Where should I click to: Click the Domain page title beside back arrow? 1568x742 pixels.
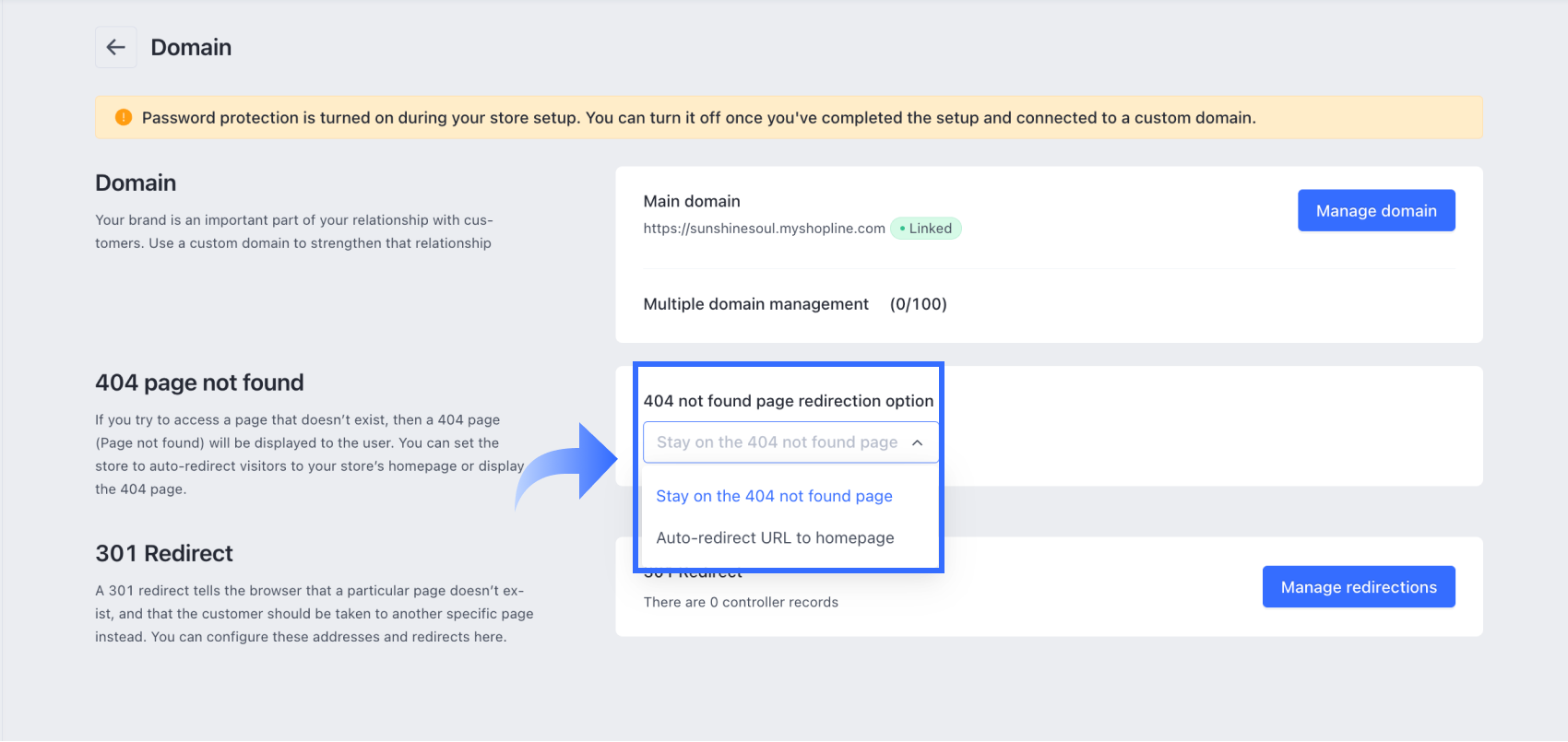tap(191, 47)
